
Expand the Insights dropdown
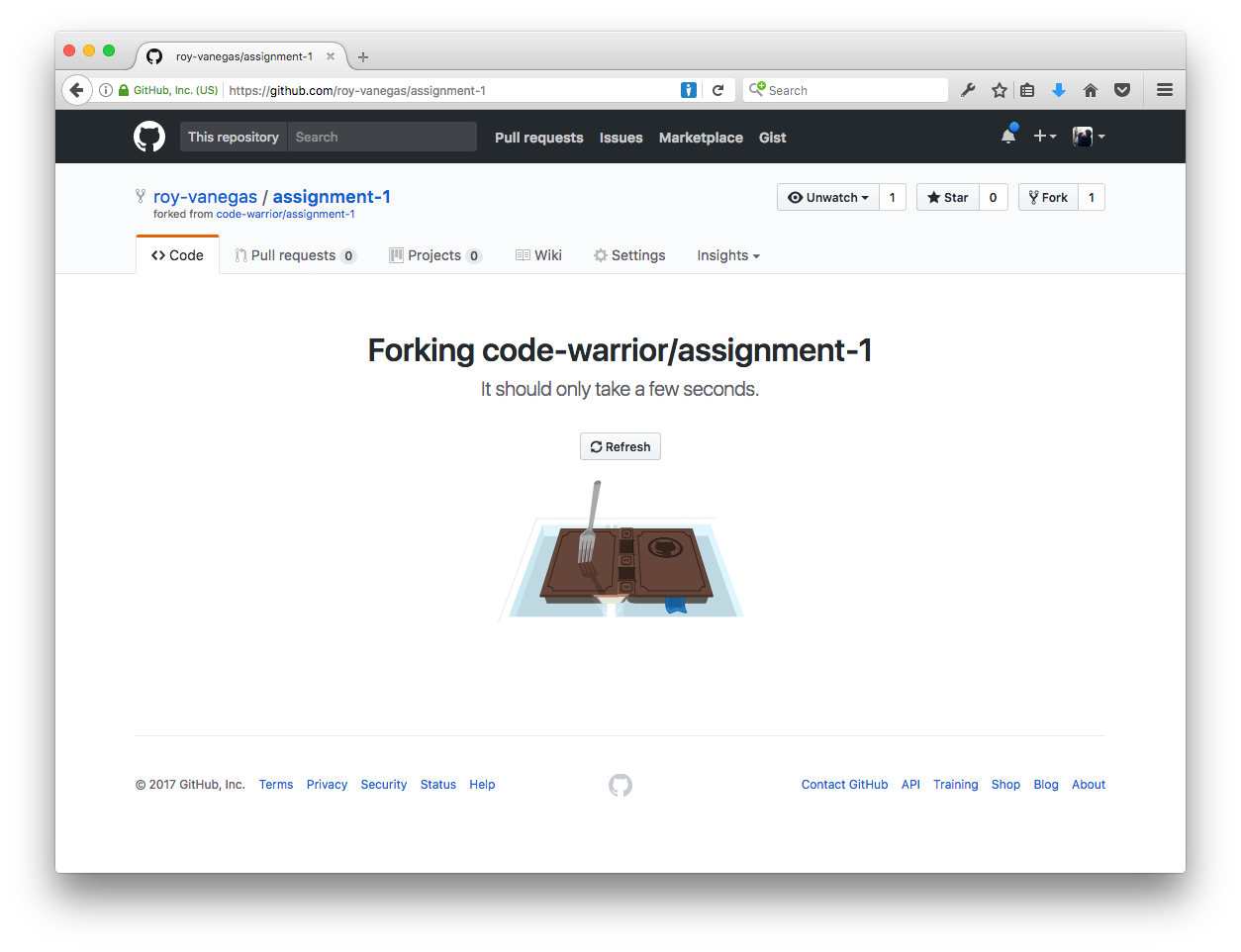click(x=728, y=255)
